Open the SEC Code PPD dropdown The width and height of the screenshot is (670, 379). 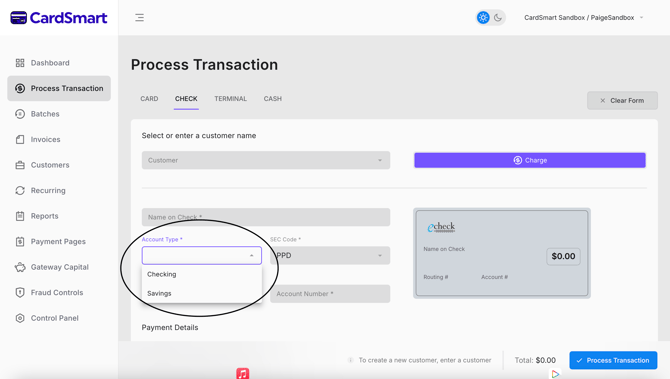tap(330, 256)
